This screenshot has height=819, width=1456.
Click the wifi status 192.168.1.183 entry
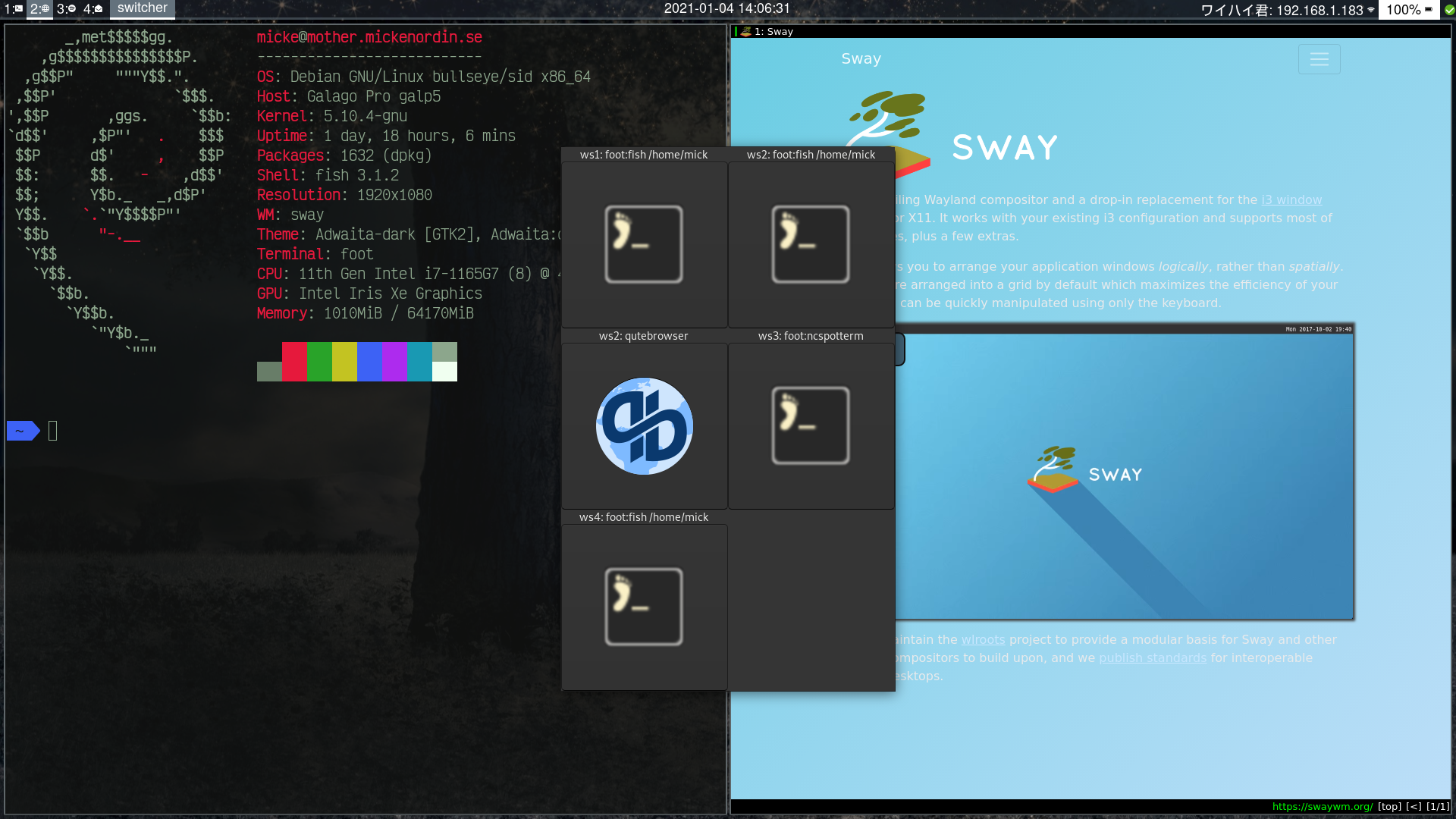[1288, 10]
